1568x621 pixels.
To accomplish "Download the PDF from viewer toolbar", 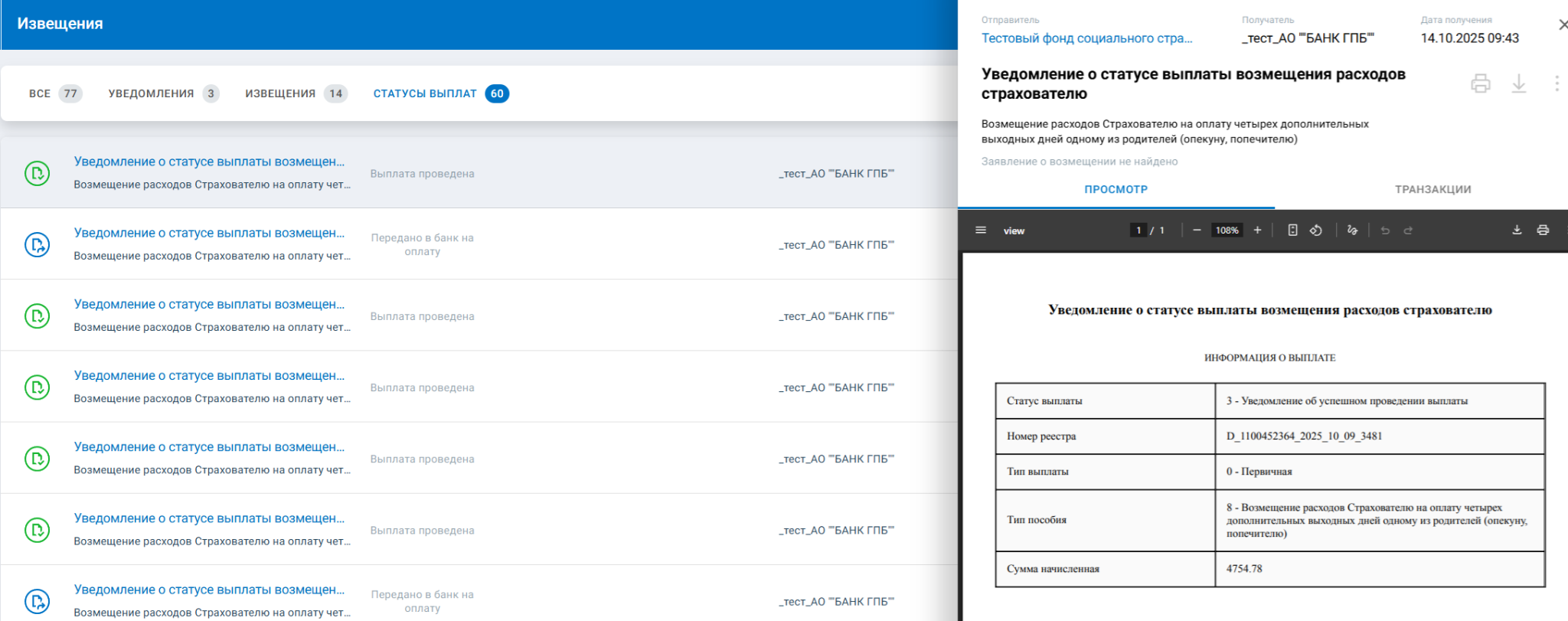I will pyautogui.click(x=1517, y=230).
